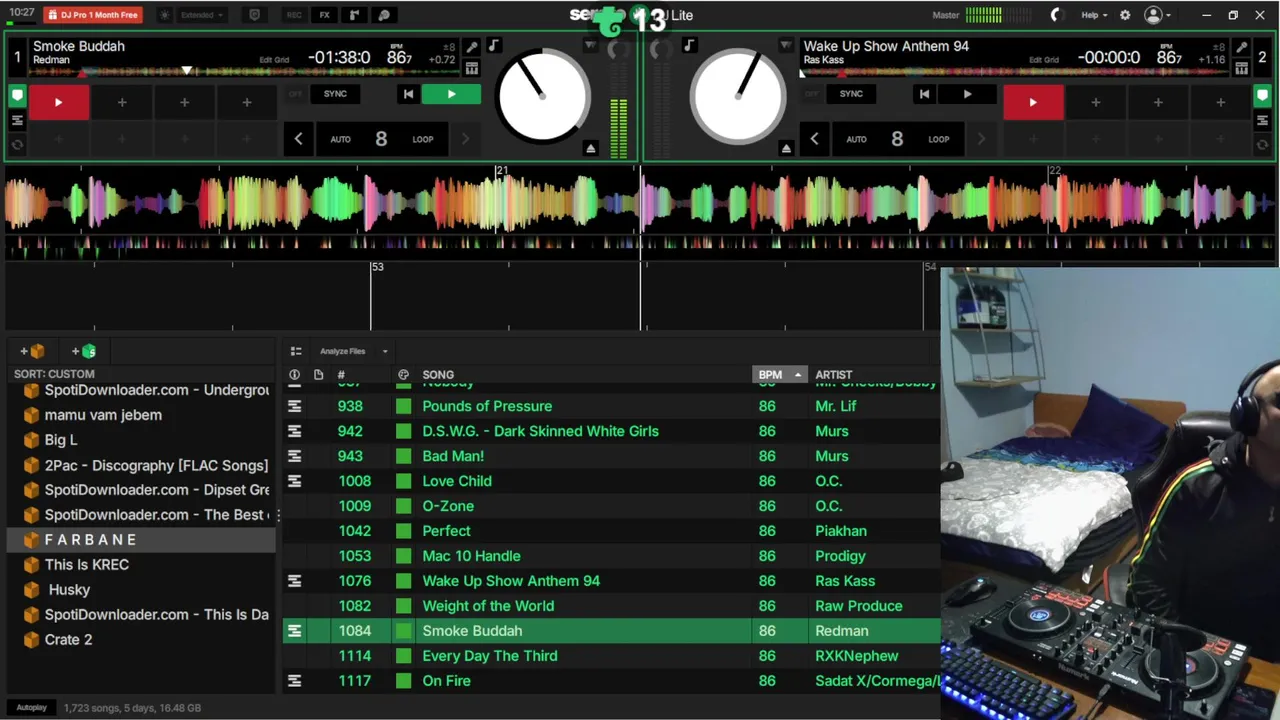The image size is (1280, 720).
Task: Add fourth cue point on deck 2
Action: click(1220, 102)
